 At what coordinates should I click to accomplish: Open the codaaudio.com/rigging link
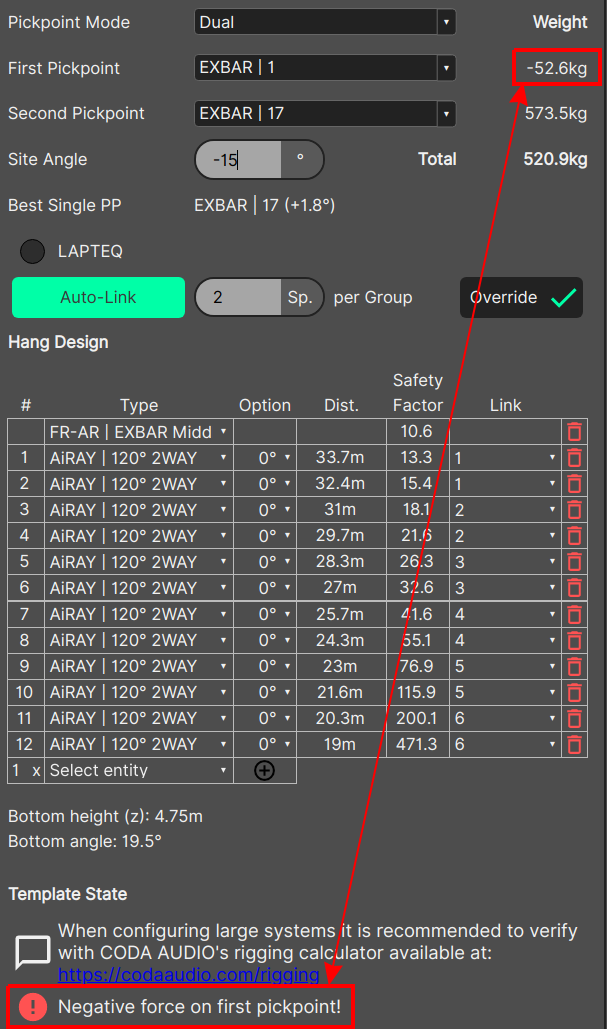(x=188, y=974)
